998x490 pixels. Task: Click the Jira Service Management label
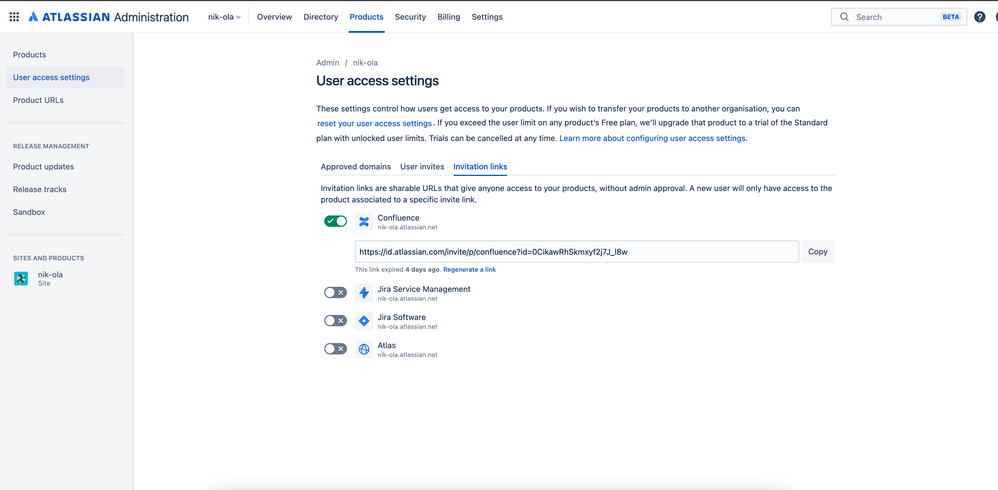click(x=424, y=289)
